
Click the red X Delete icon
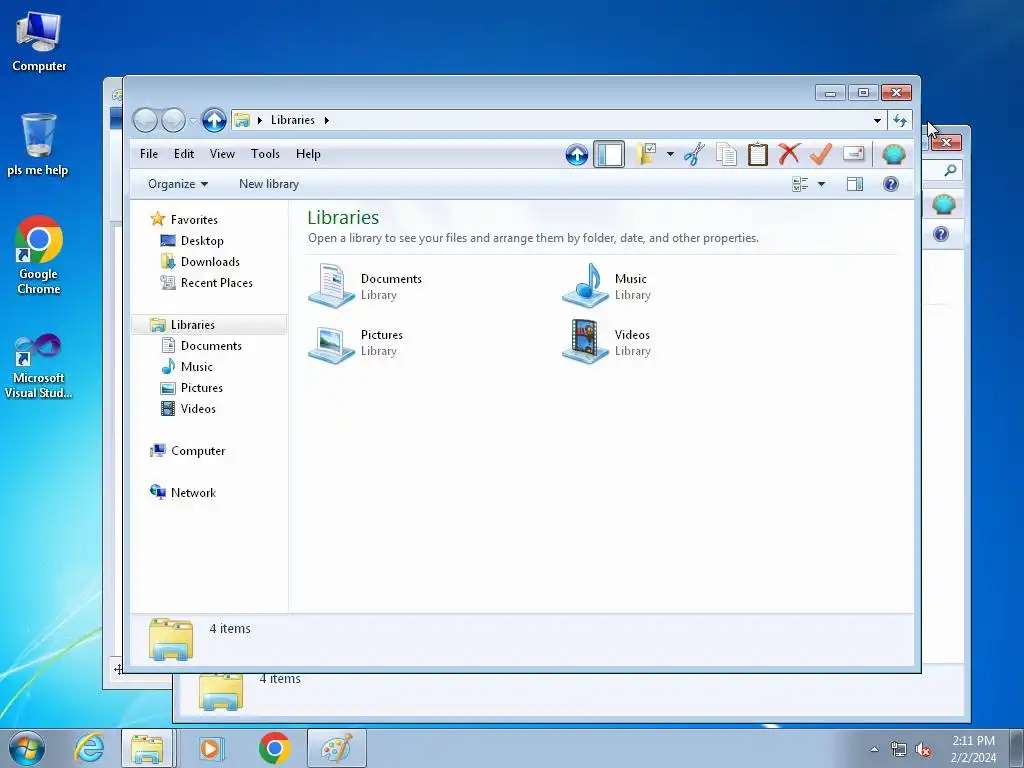pyautogui.click(x=789, y=155)
